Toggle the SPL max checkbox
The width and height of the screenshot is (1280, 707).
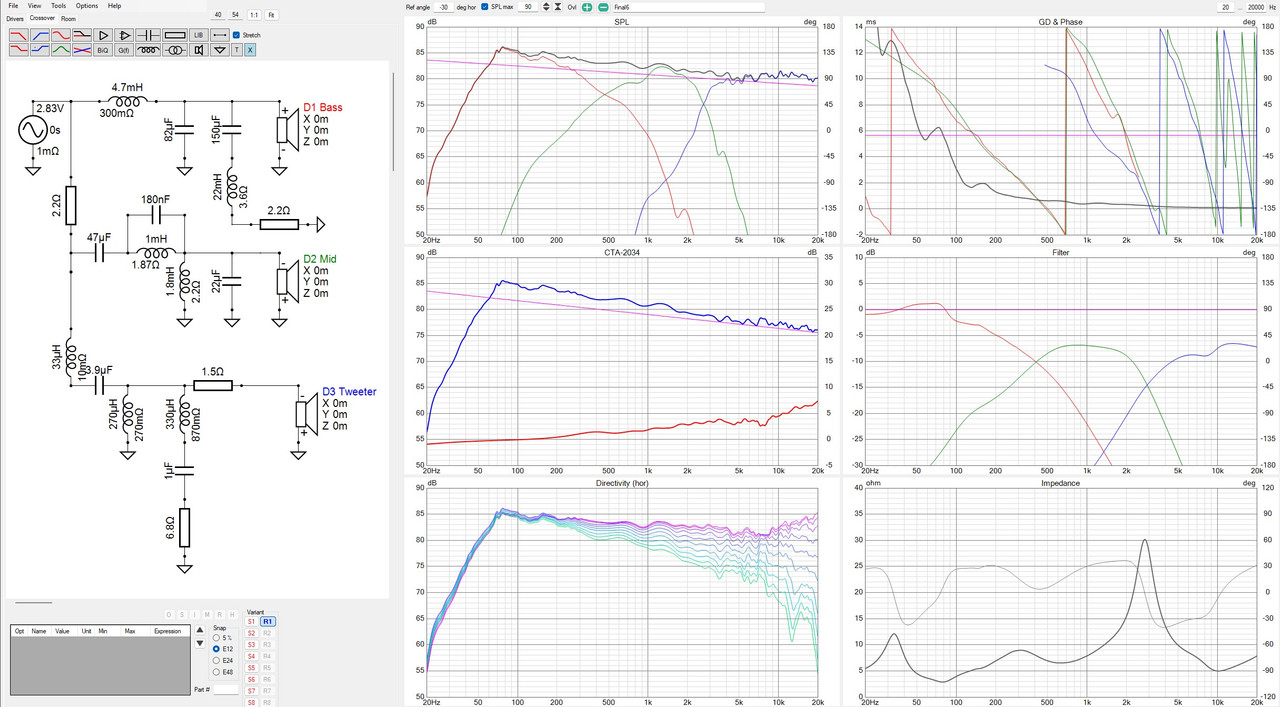[484, 7]
